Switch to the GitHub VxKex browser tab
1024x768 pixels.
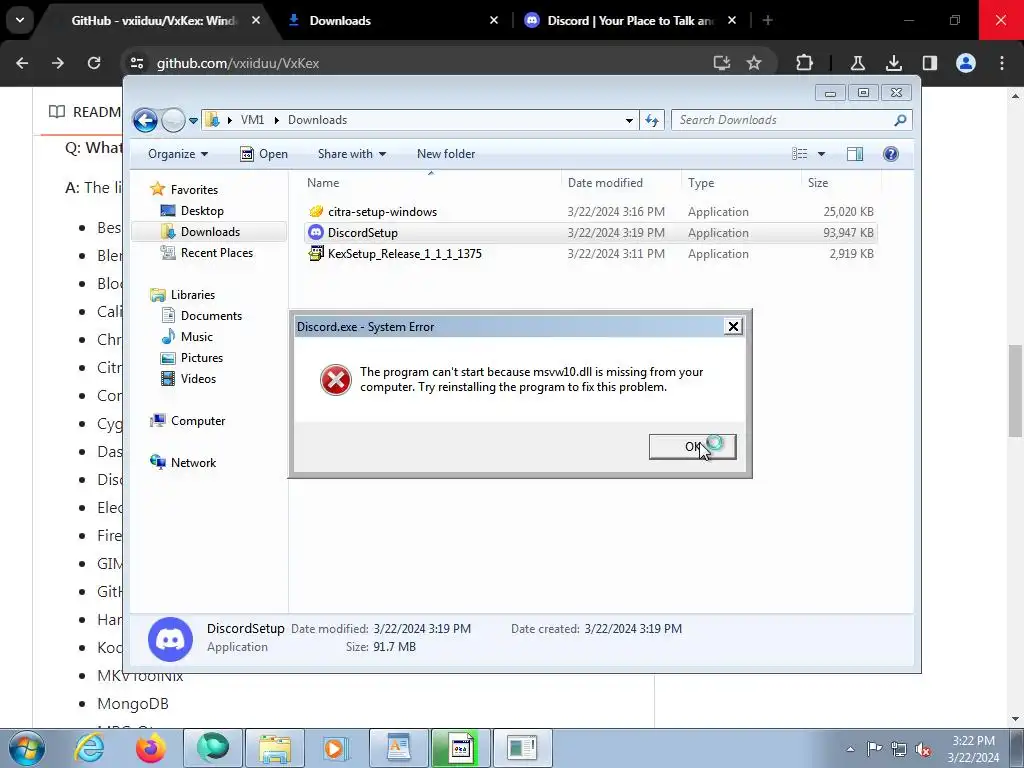(x=154, y=21)
